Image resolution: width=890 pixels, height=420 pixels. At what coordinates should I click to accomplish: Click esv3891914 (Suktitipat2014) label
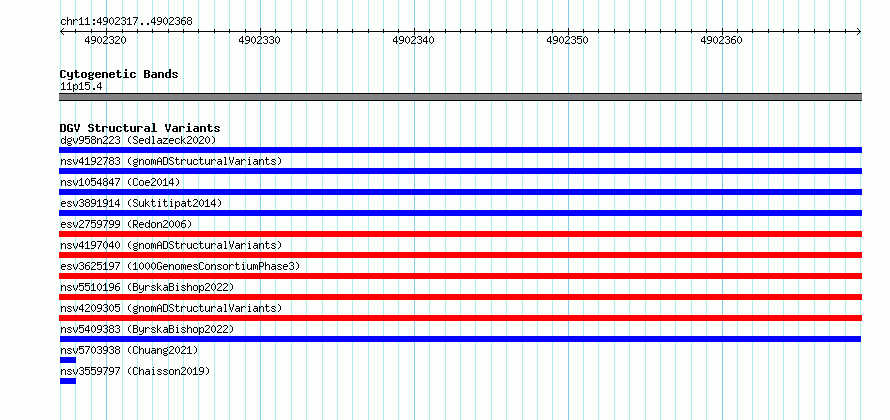point(141,203)
